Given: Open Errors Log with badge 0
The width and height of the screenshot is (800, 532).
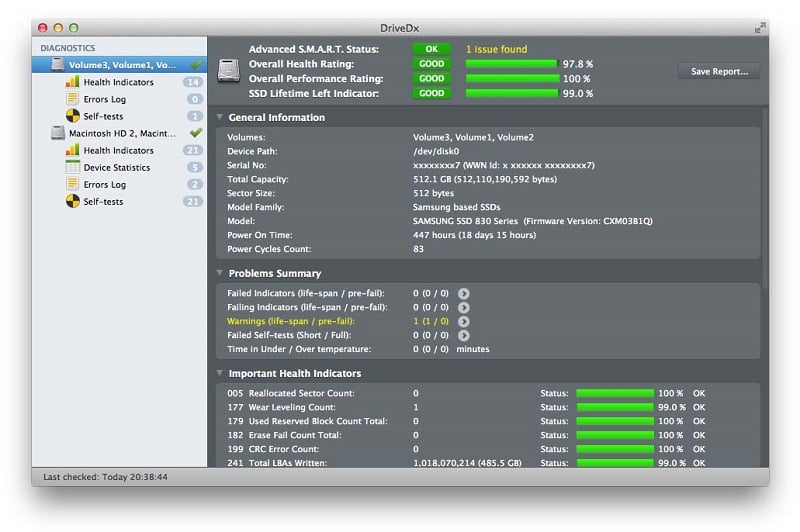Looking at the screenshot, I should click(119, 99).
